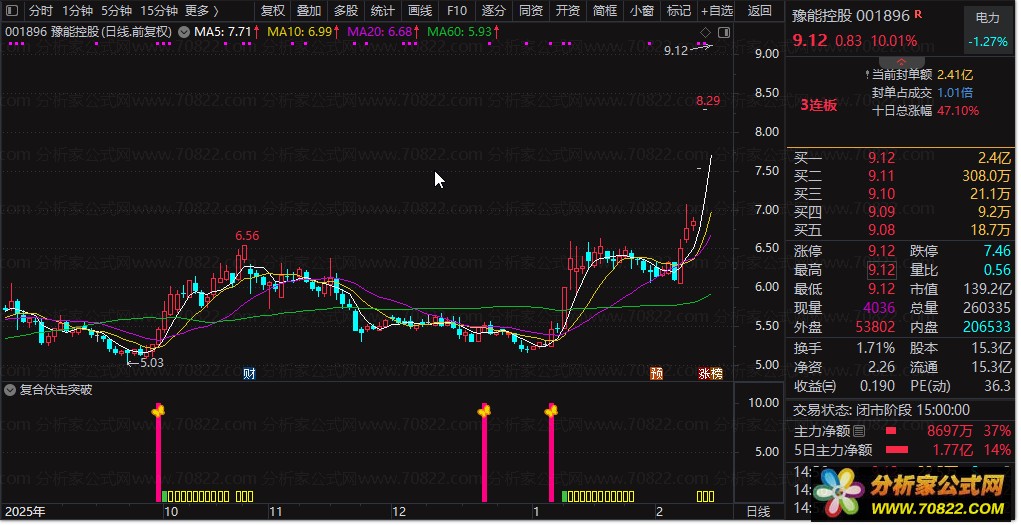Screen dimensions: 1021x525
Task: Toggle the right info panel icon
Action: tap(723, 32)
